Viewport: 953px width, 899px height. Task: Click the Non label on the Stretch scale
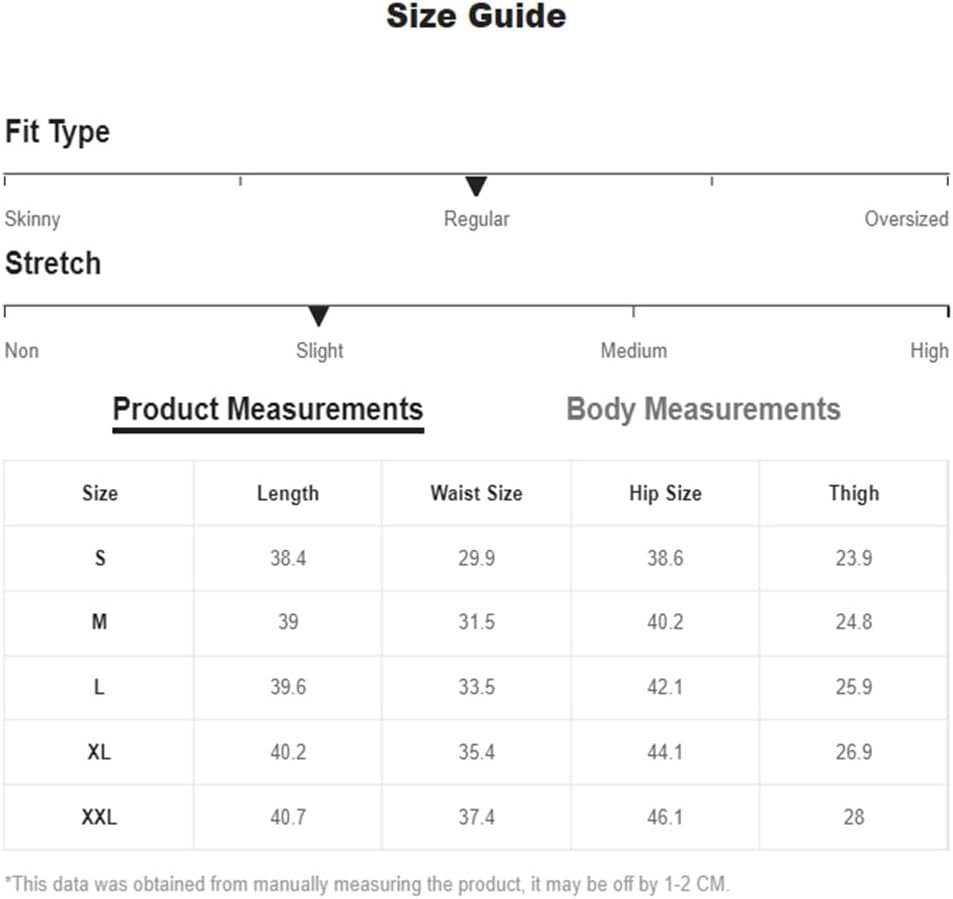22,351
